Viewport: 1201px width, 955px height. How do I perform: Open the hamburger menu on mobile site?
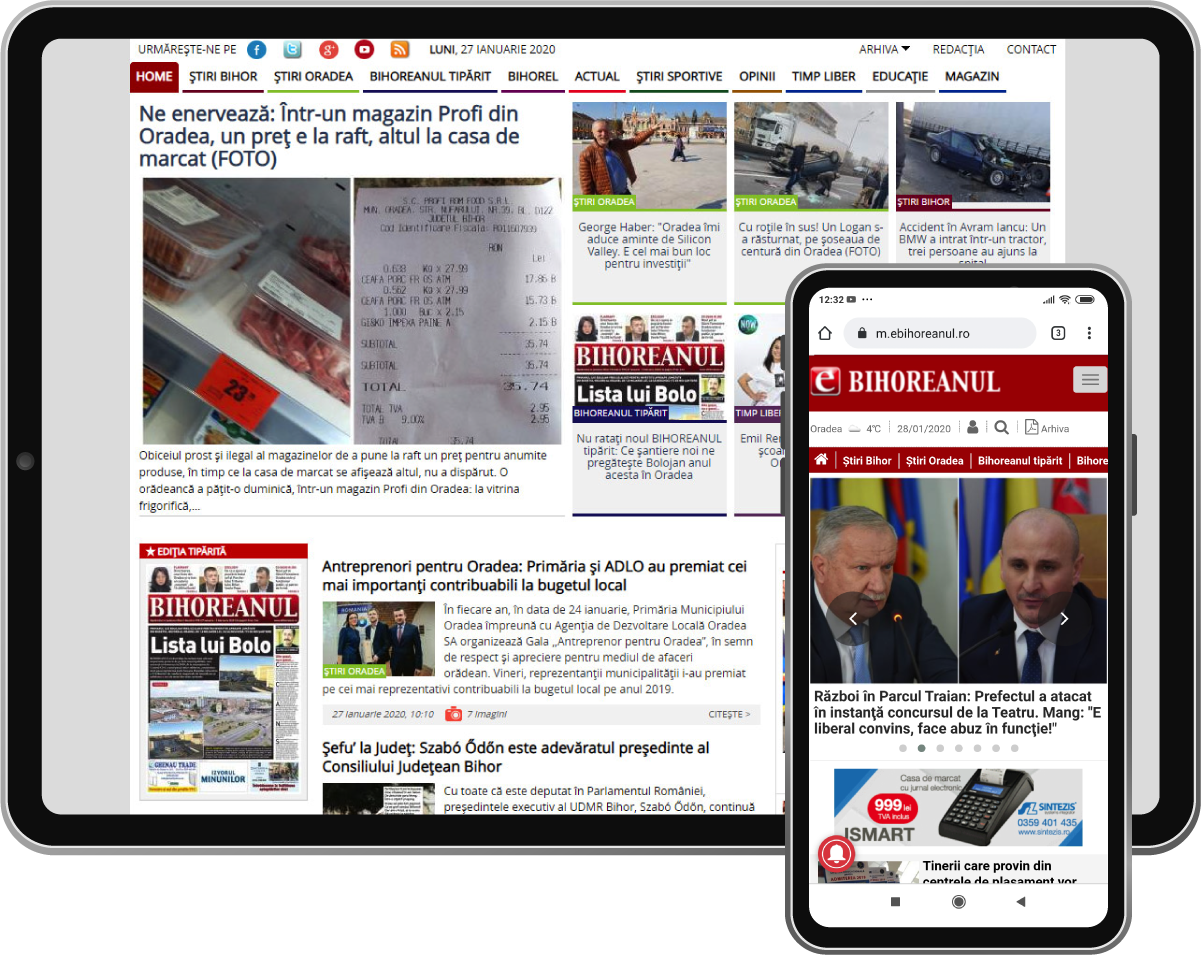(1089, 380)
